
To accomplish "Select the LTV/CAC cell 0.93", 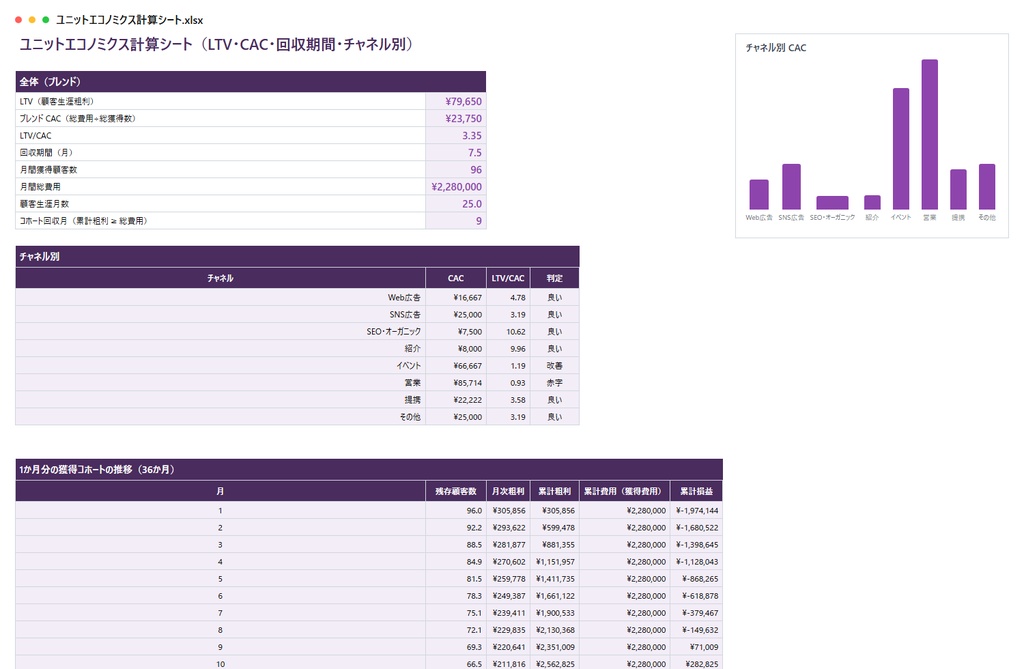I will pos(508,382).
